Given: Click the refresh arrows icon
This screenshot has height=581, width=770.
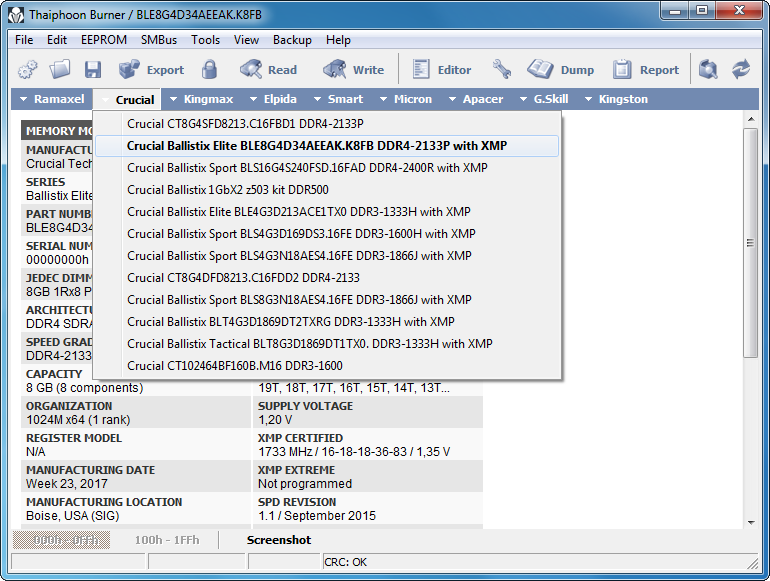Looking at the screenshot, I should pos(741,69).
